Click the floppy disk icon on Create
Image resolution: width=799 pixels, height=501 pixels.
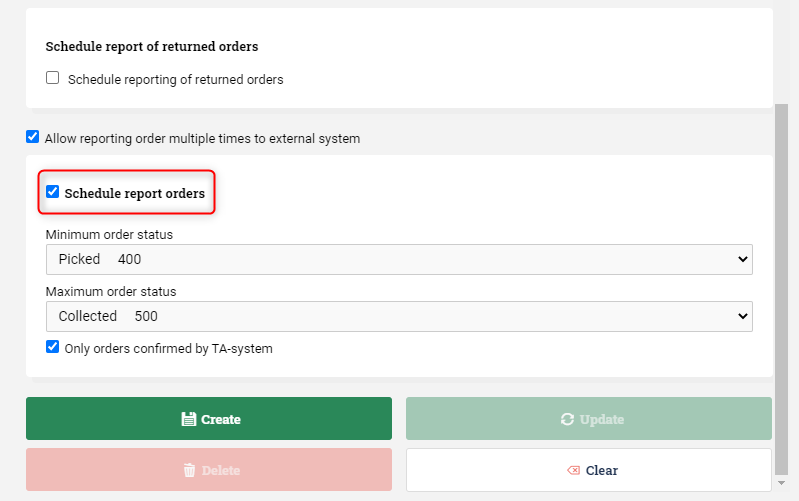click(189, 419)
